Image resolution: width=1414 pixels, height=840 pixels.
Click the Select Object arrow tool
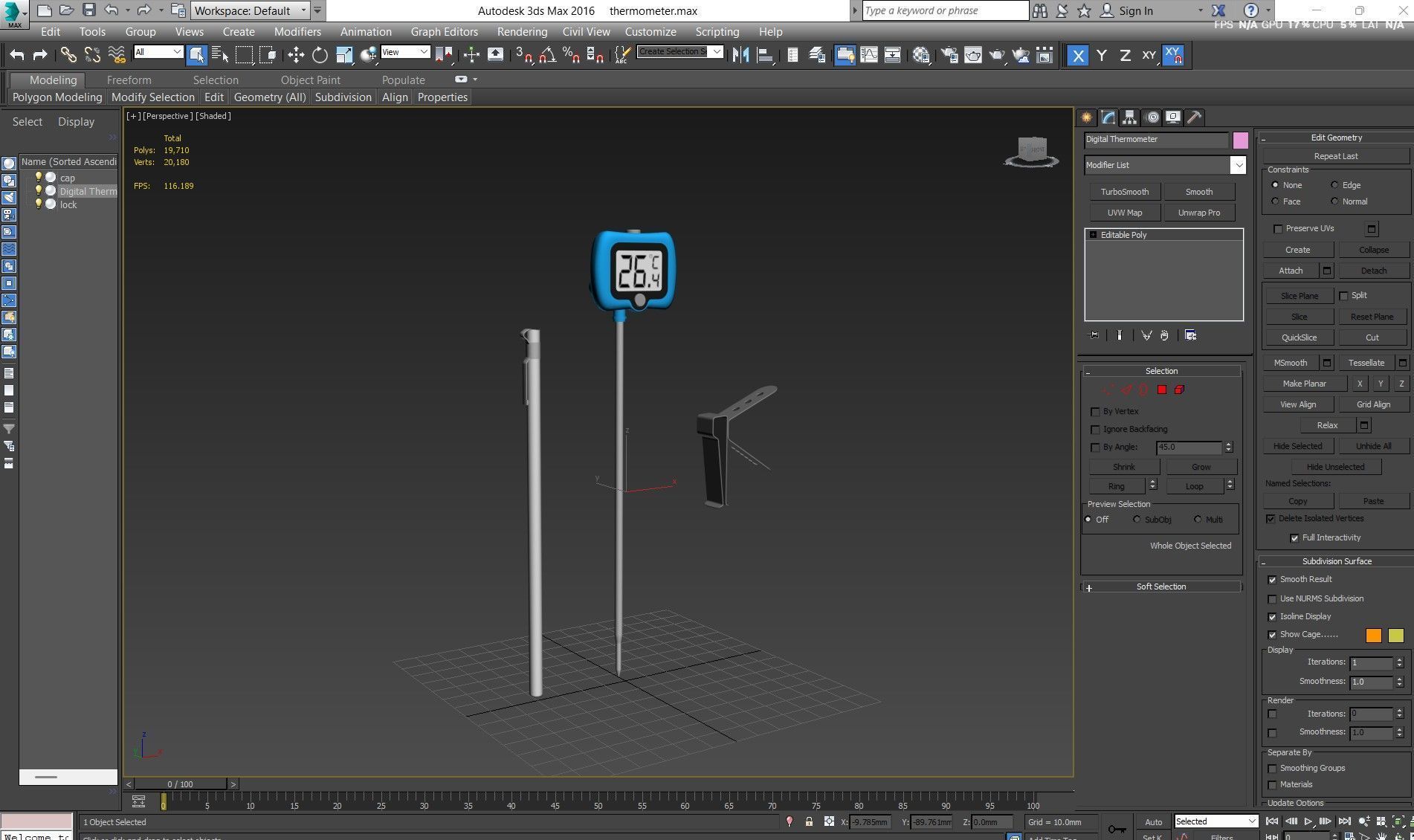coord(196,55)
